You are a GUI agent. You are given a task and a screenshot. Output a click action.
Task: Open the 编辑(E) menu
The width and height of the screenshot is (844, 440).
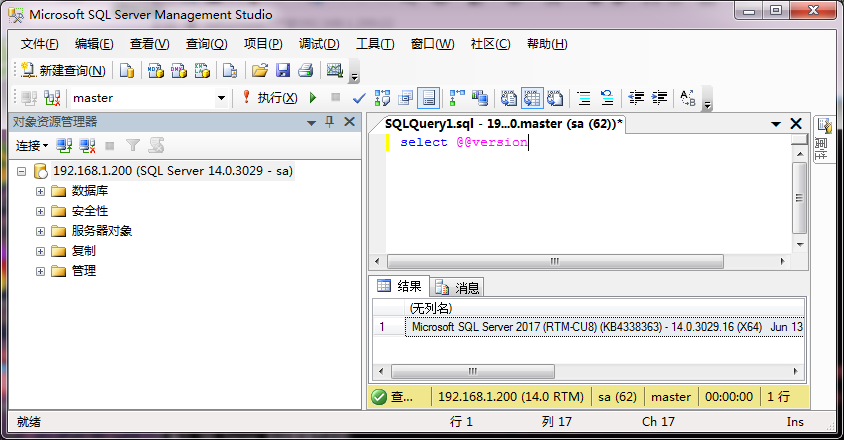point(94,44)
